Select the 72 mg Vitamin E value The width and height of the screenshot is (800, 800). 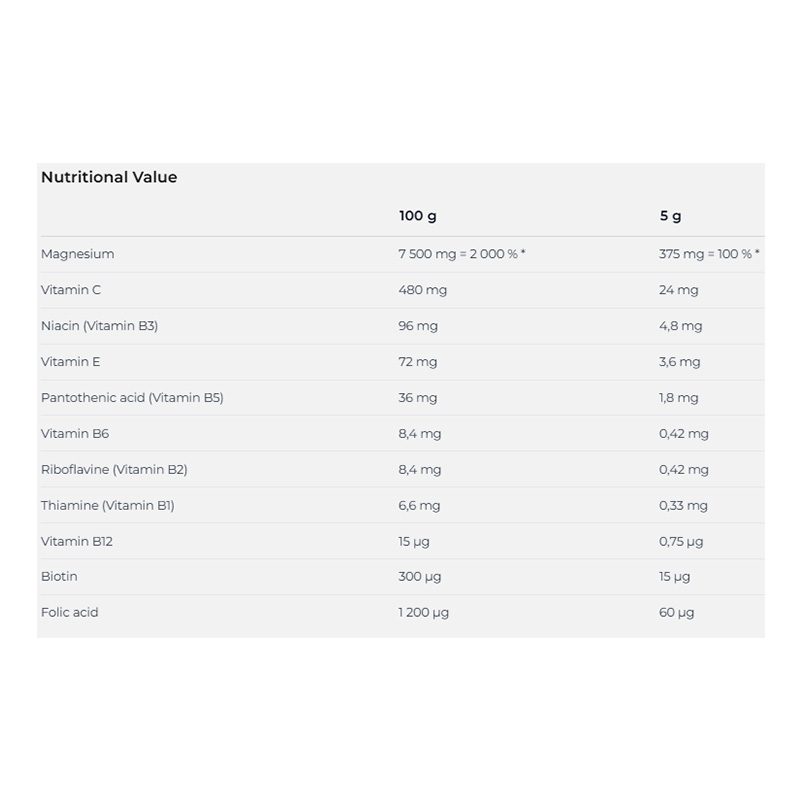point(418,362)
